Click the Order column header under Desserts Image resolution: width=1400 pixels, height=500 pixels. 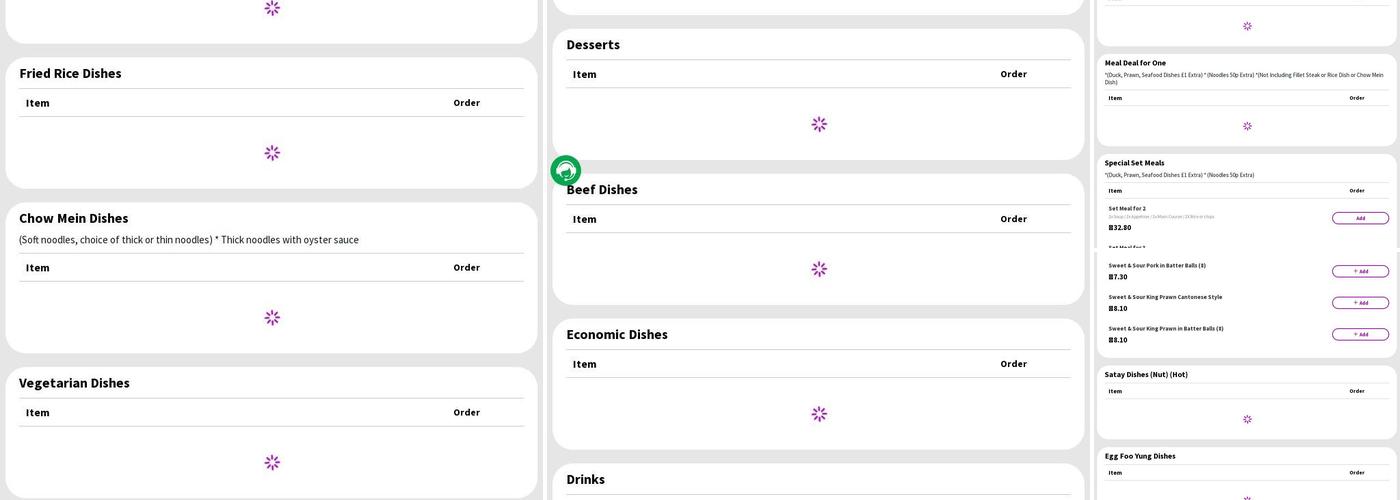(x=1013, y=74)
